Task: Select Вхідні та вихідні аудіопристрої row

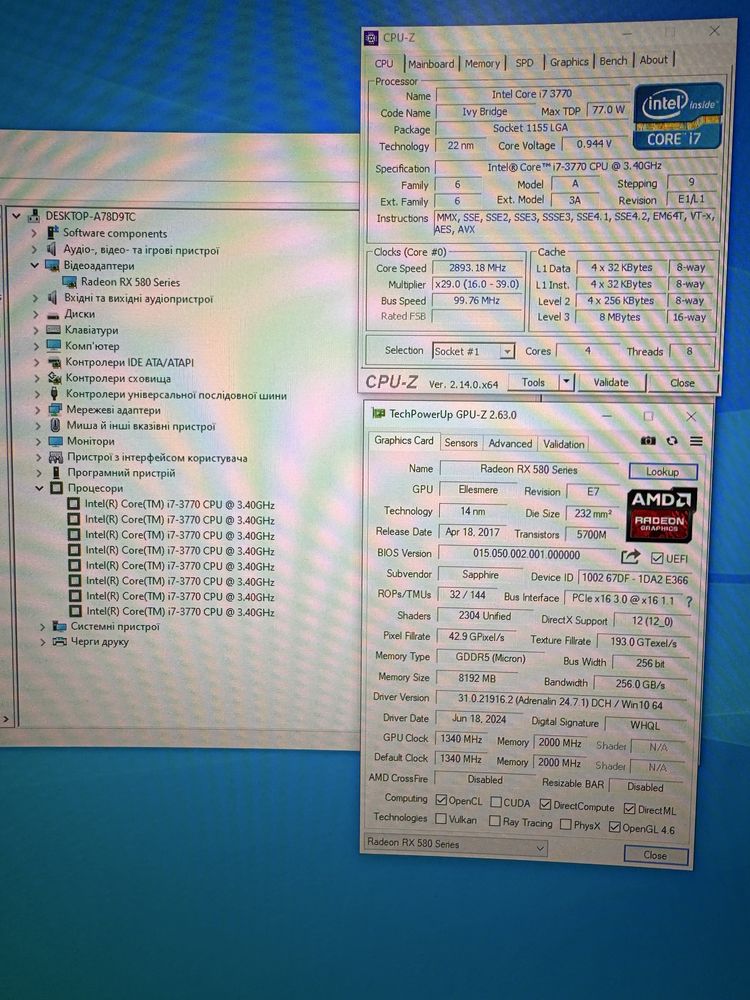Action: point(138,298)
